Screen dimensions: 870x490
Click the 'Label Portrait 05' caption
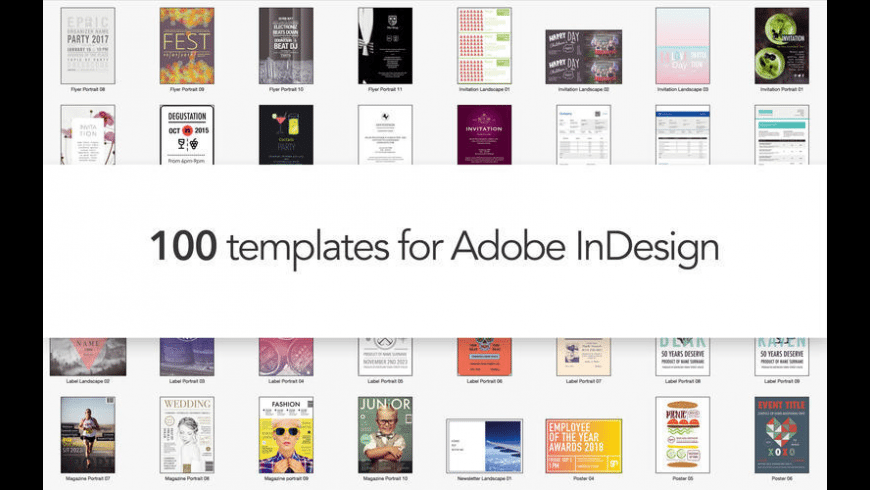click(385, 381)
